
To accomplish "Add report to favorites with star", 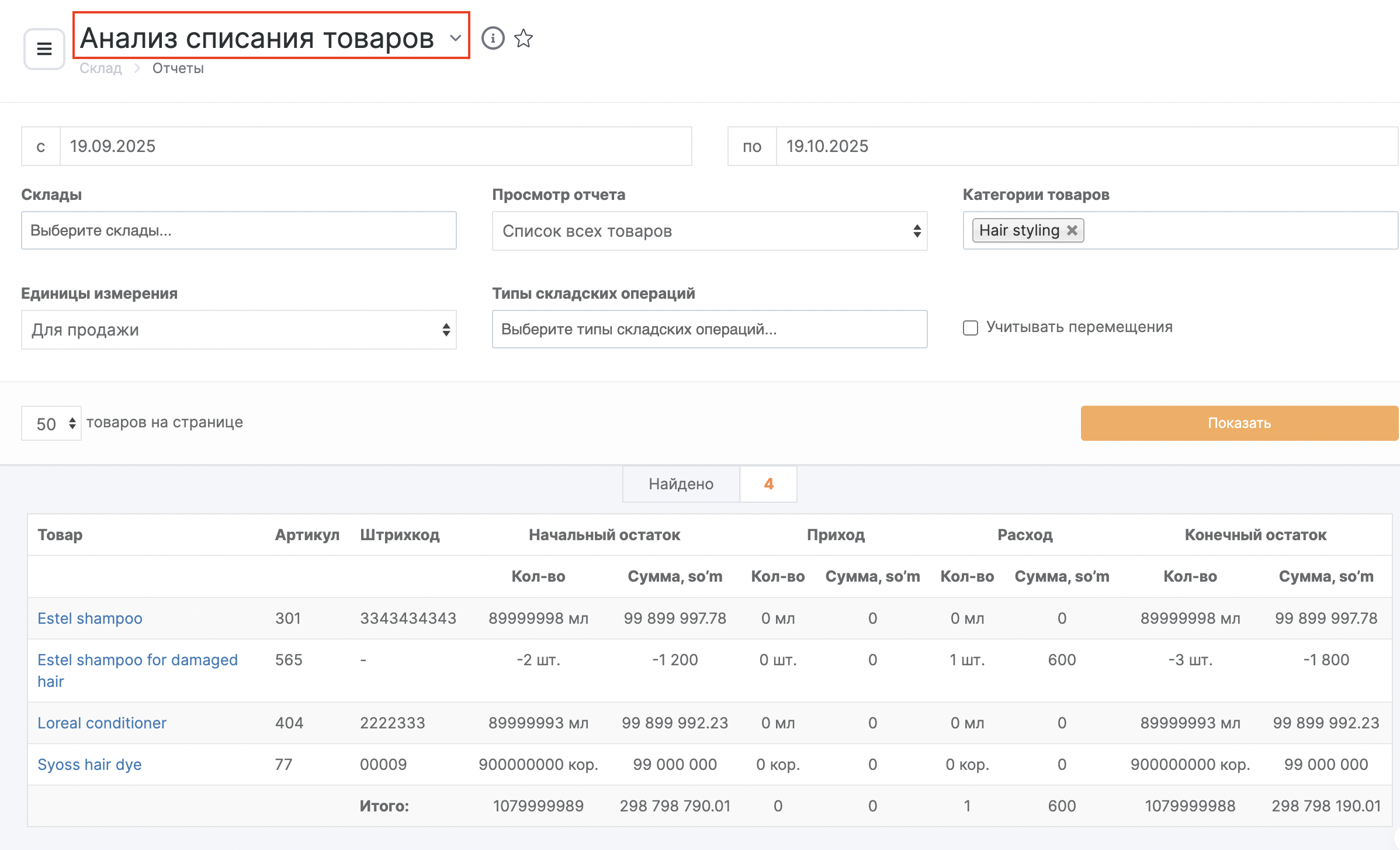I will point(524,39).
